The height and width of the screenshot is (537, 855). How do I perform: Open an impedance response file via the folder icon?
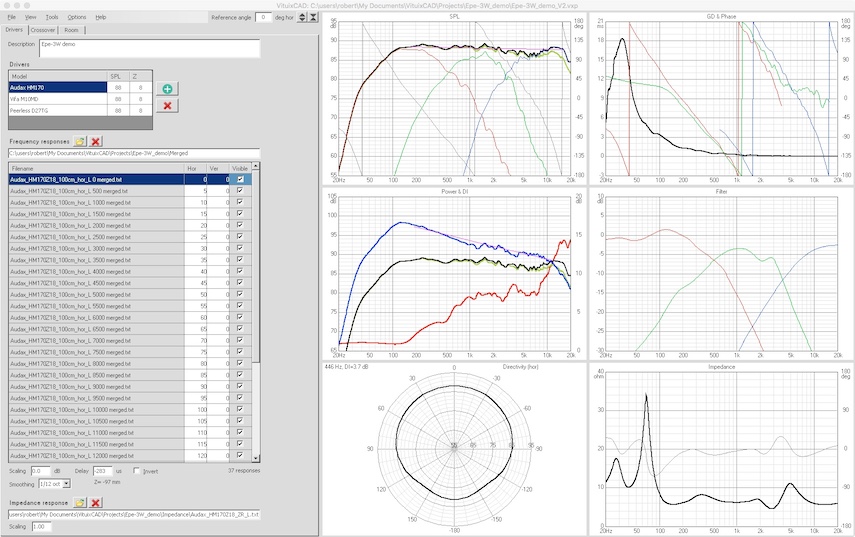click(80, 503)
